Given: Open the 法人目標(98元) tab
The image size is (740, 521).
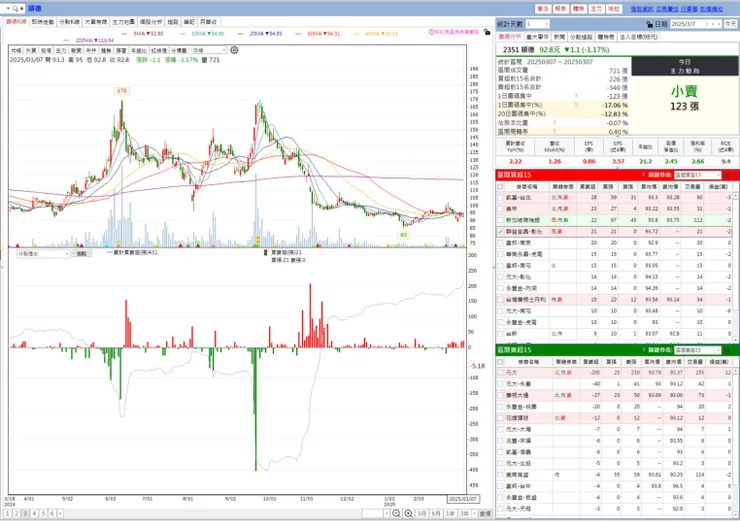Looking at the screenshot, I should click(639, 37).
